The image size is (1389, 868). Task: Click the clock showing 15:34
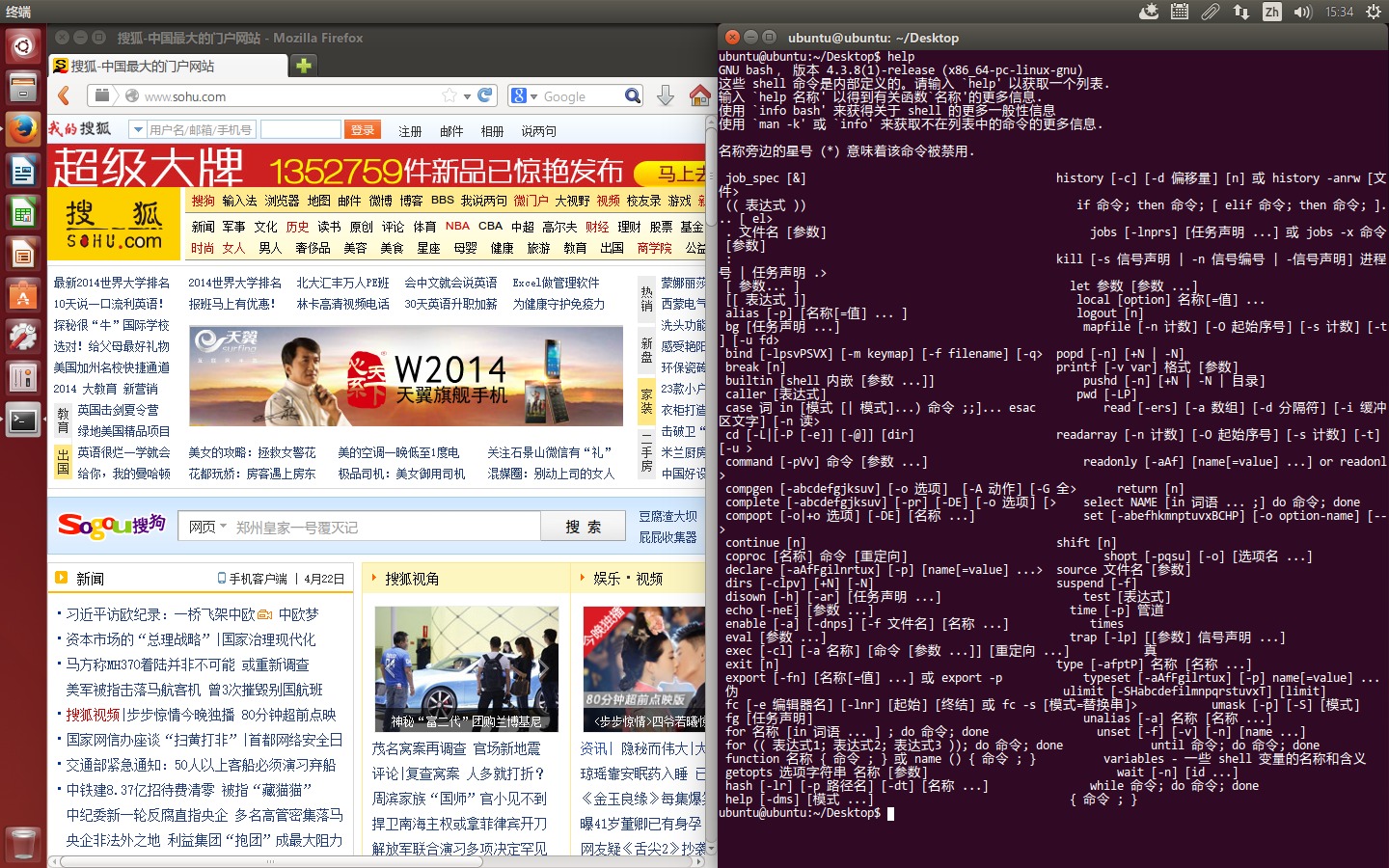pyautogui.click(x=1339, y=12)
